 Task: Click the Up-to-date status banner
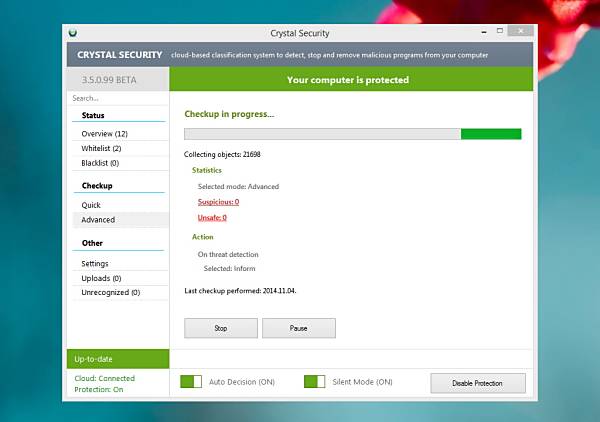[x=118, y=359]
